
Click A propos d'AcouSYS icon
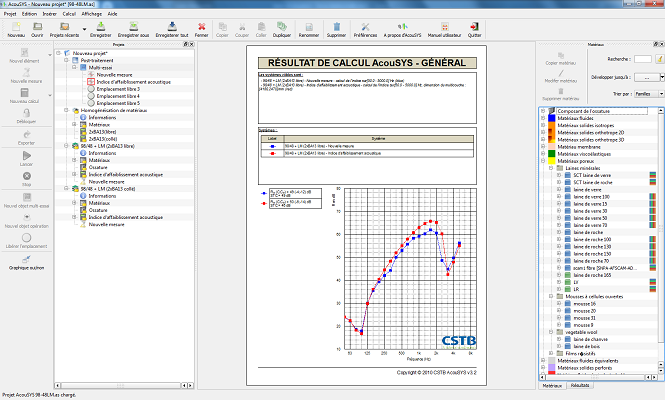pos(402,27)
